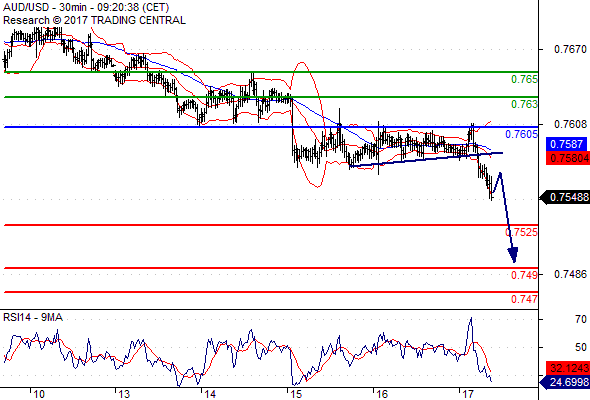
Task: Click the blue downward forecast arrowhead
Action: [513, 255]
